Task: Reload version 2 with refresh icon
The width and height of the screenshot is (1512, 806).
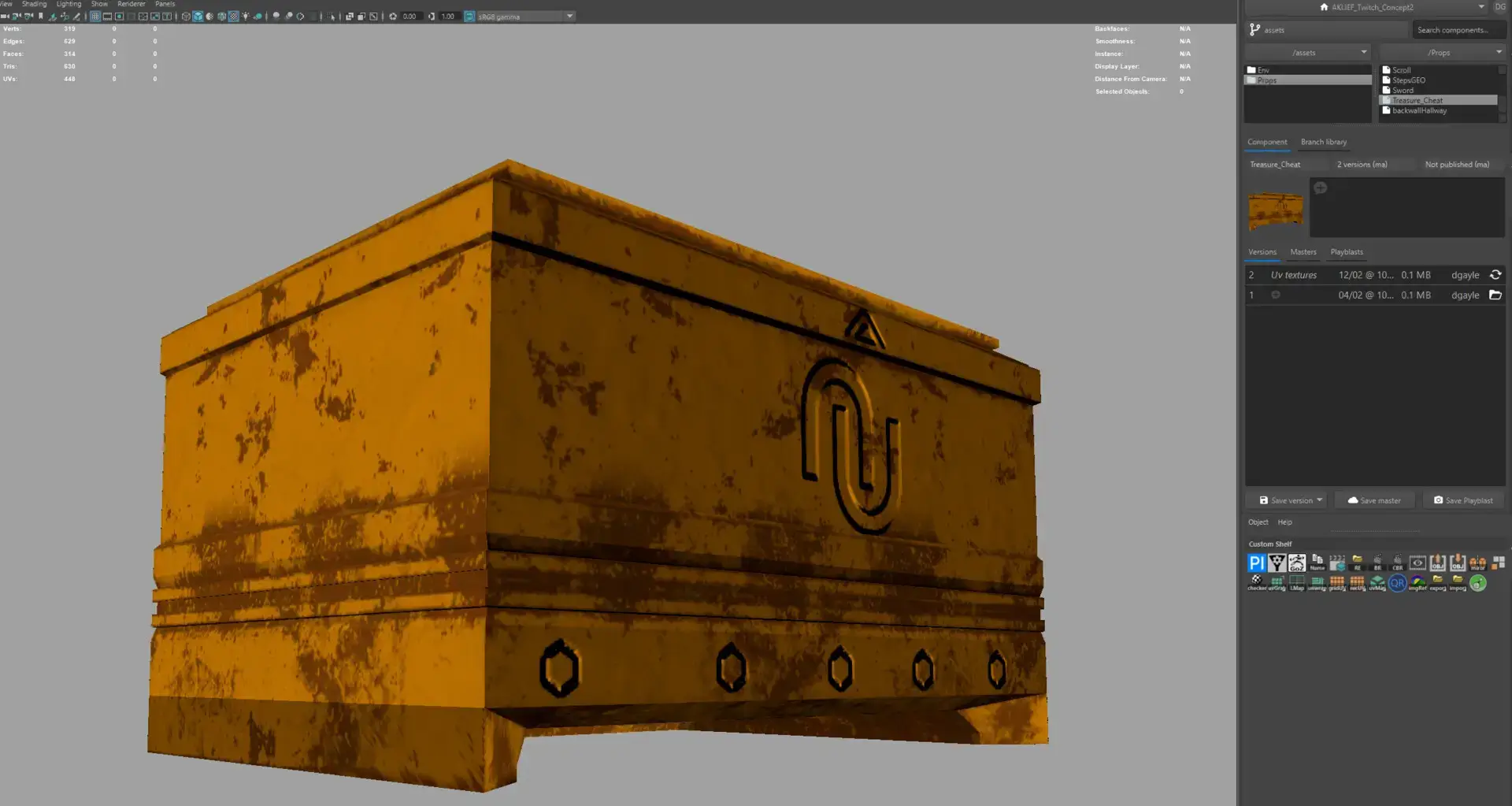Action: (x=1495, y=275)
